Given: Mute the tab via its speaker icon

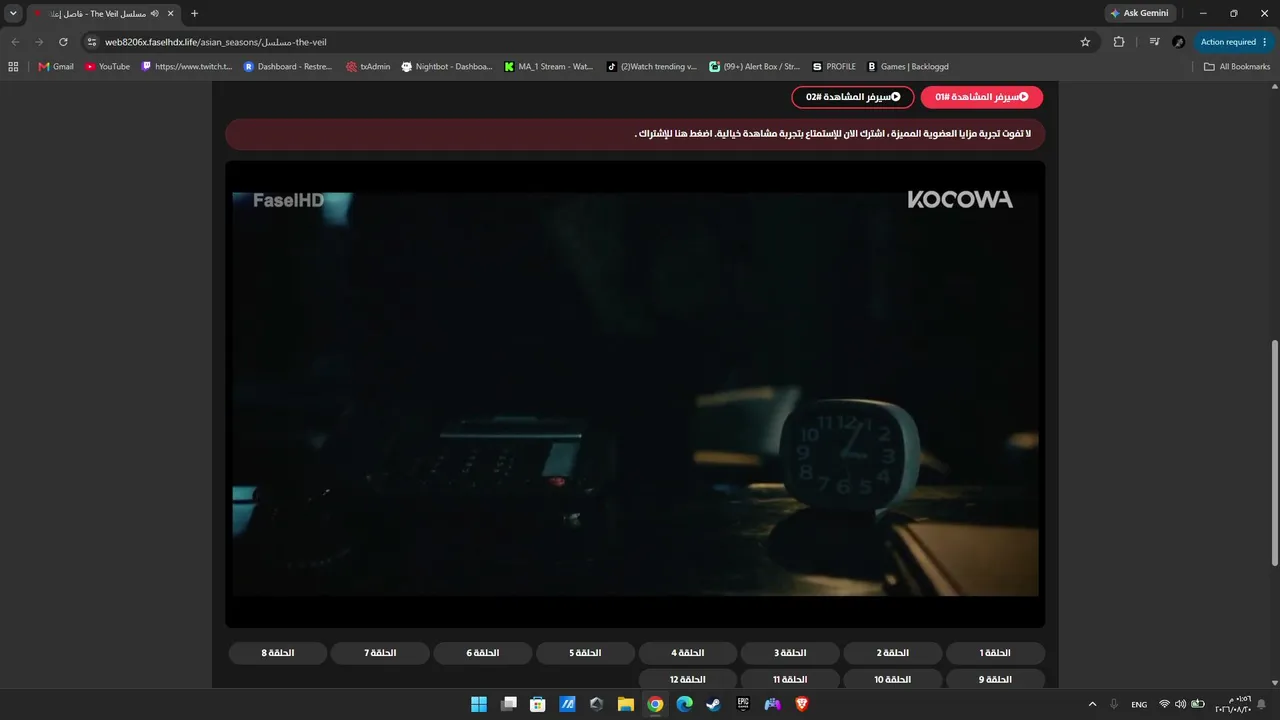Looking at the screenshot, I should tap(155, 13).
